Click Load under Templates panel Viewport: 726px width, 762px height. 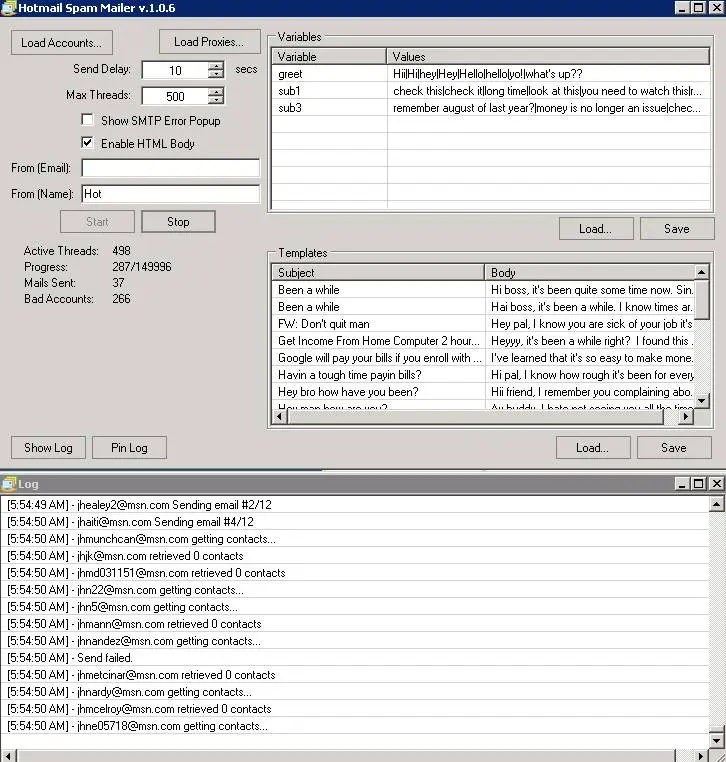tap(593, 448)
